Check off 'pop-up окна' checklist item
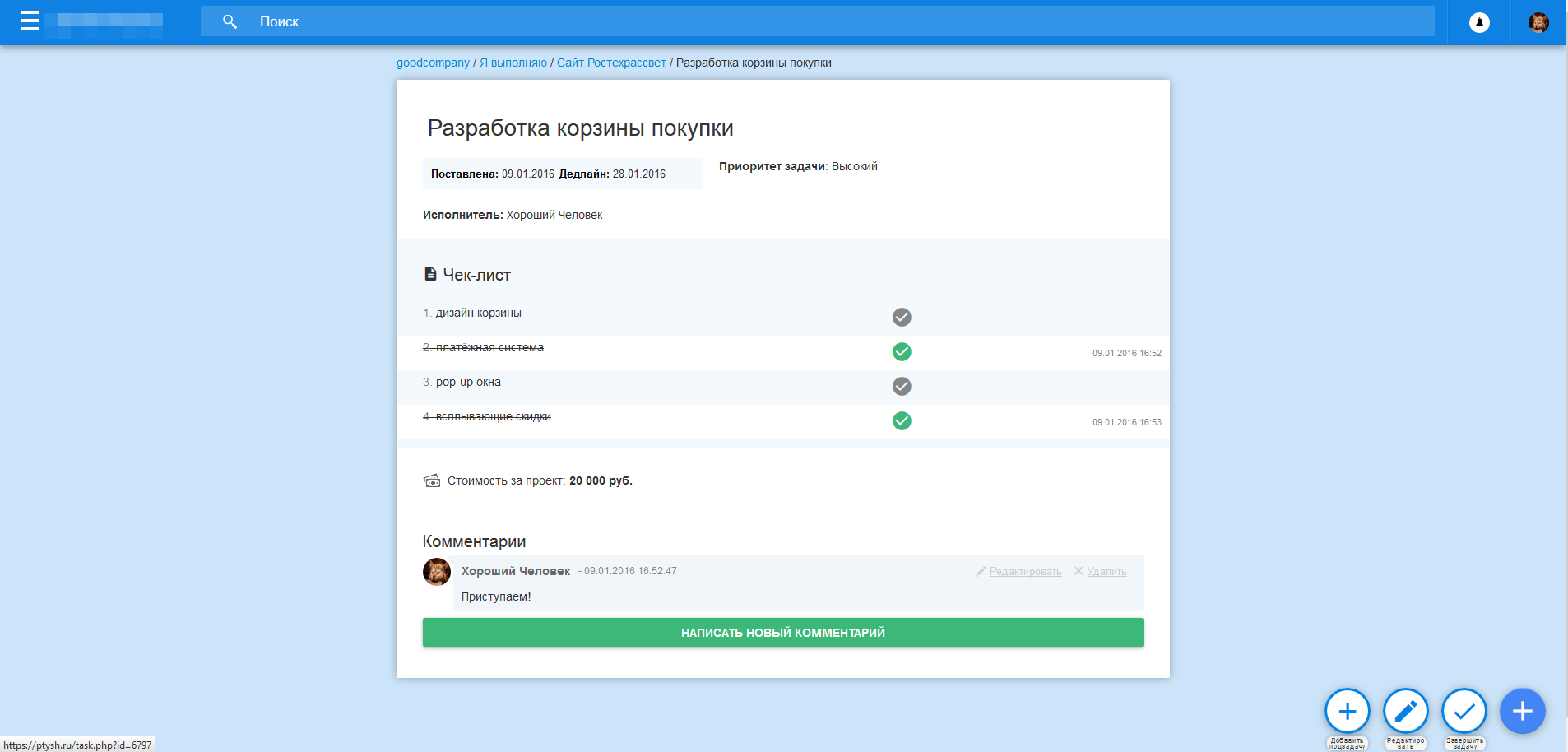Image resolution: width=1568 pixels, height=752 pixels. pos(902,386)
